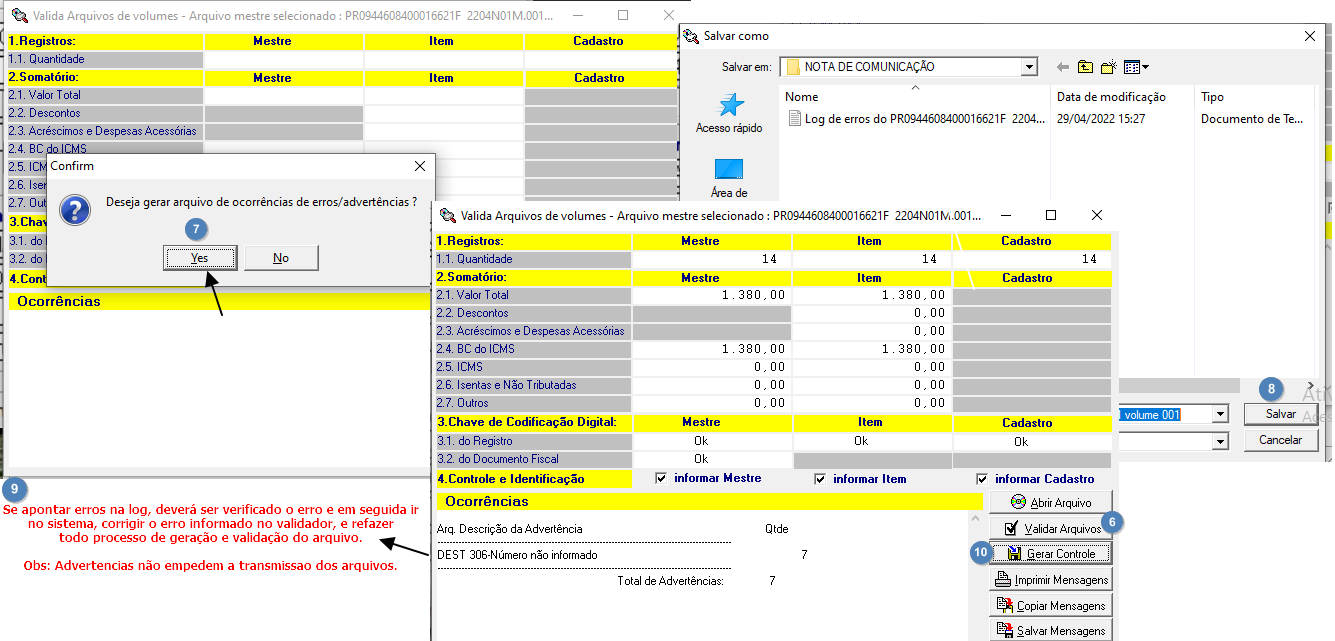Click the back Valida Arquivos window title icon
Screen dimensions: 1335x641
(x=18, y=16)
